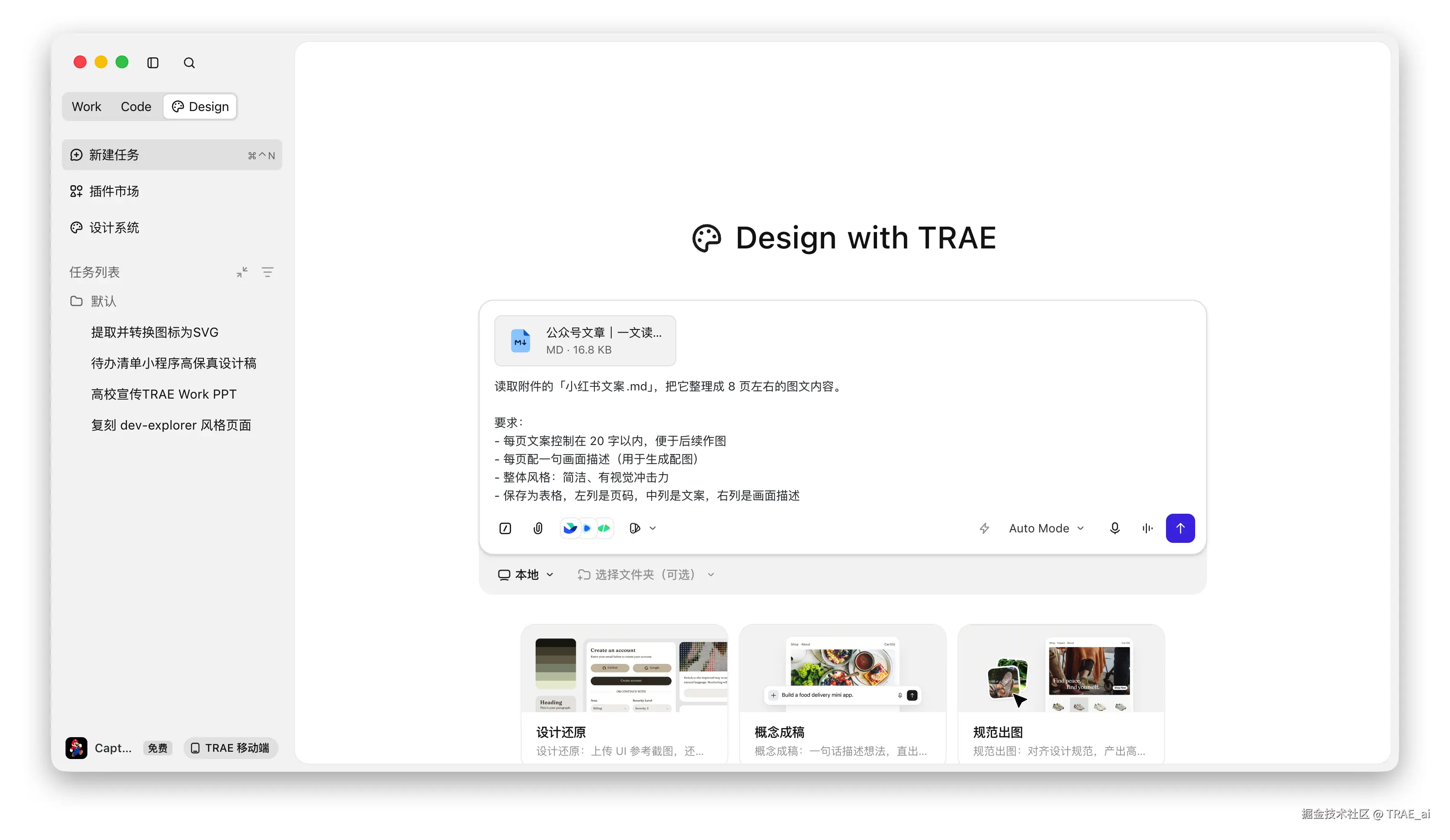This screenshot has height=840, width=1450.
Task: Attach a file with the paperclip icon
Action: (x=537, y=528)
